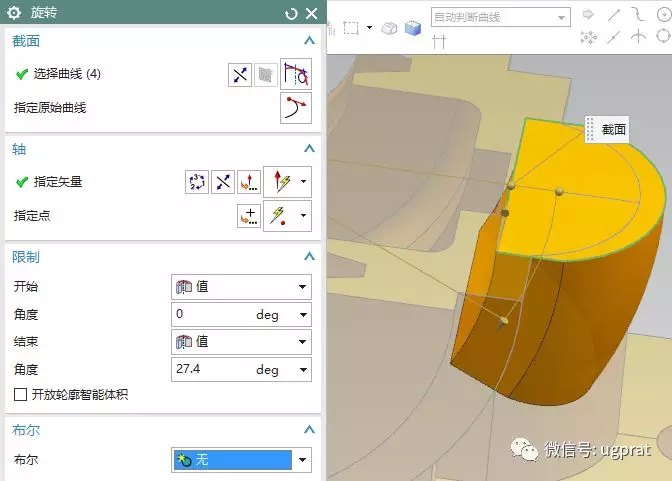The width and height of the screenshot is (672, 481).
Task: Click the cycle alternate solutions icon in 轴
Action: click(197, 182)
